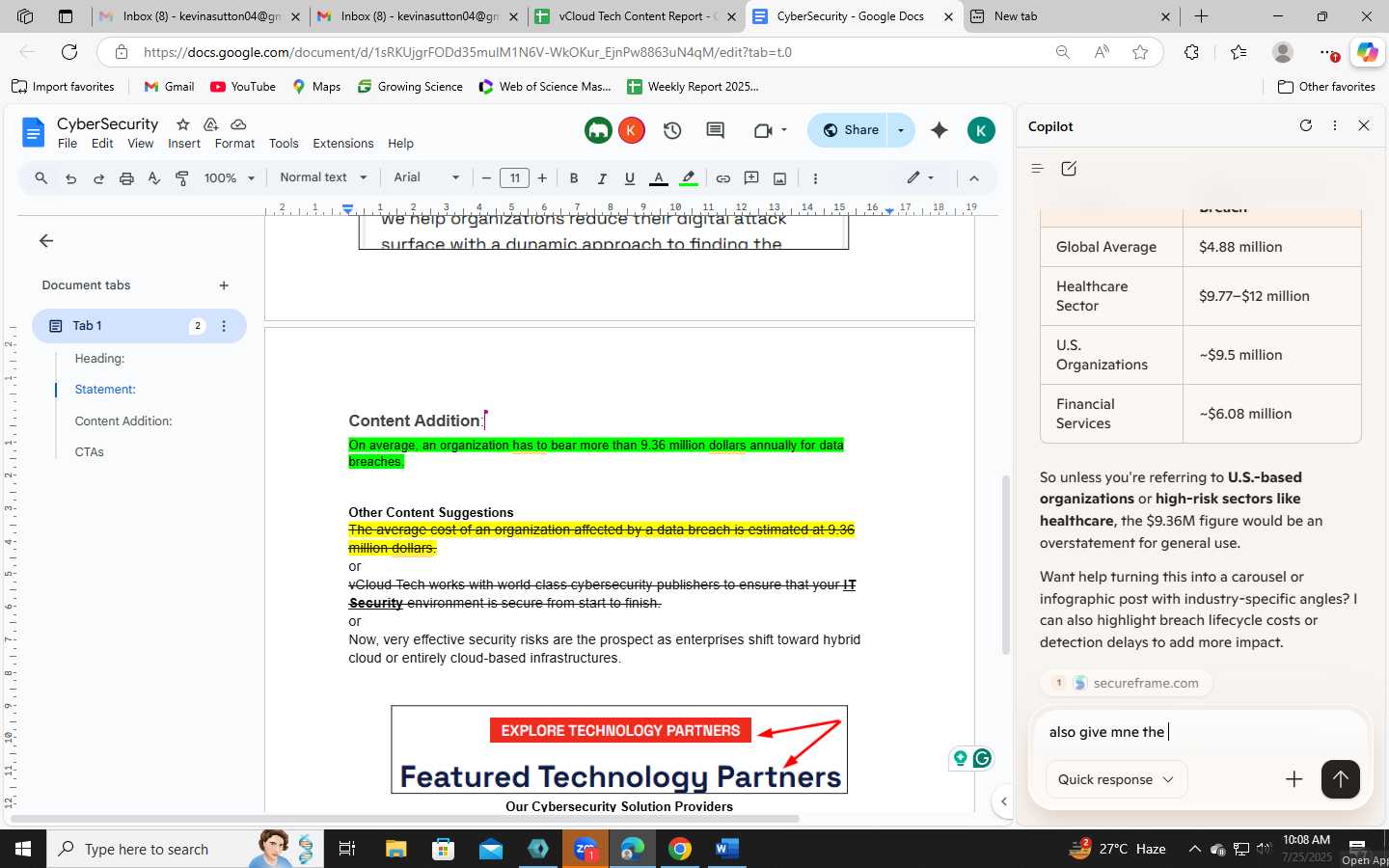Screen dimensions: 1389x868
Task: Toggle bold formatting
Action: point(574,177)
